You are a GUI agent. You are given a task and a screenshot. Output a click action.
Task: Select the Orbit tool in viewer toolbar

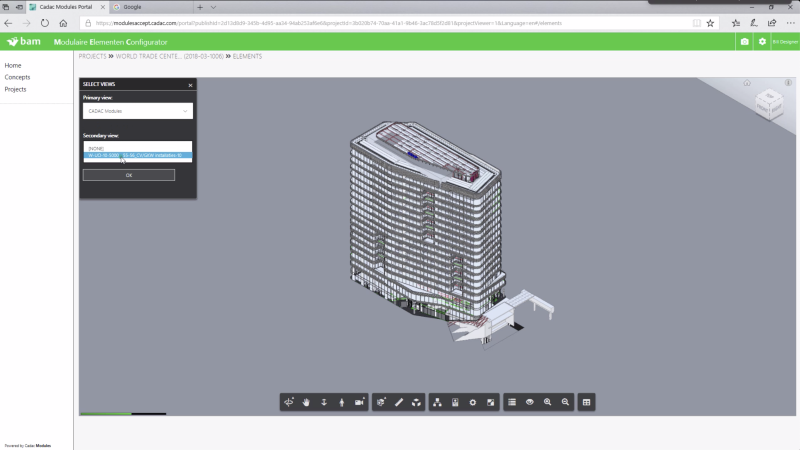coord(290,402)
